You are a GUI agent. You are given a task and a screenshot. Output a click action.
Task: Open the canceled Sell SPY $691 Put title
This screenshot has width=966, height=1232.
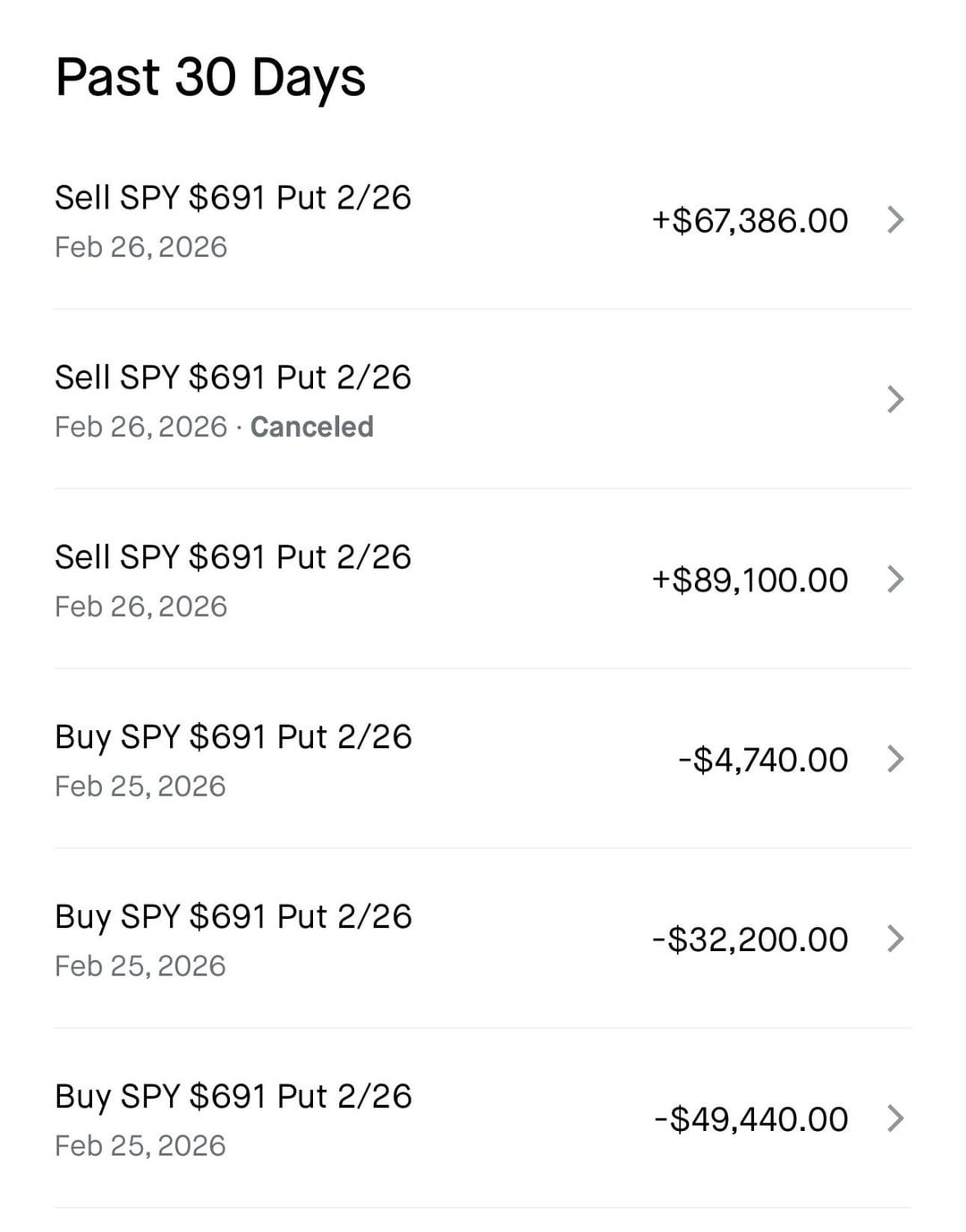click(x=233, y=378)
